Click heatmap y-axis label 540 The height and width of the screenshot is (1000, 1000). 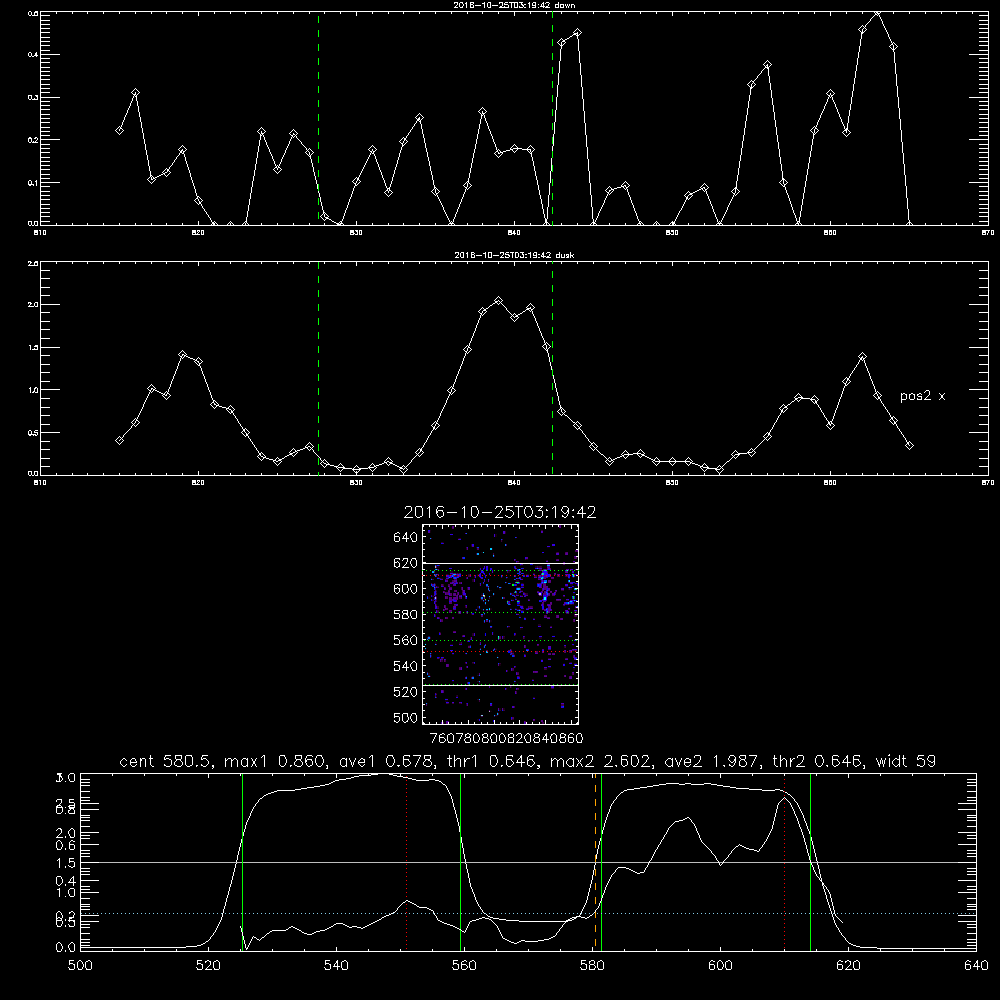[406, 666]
